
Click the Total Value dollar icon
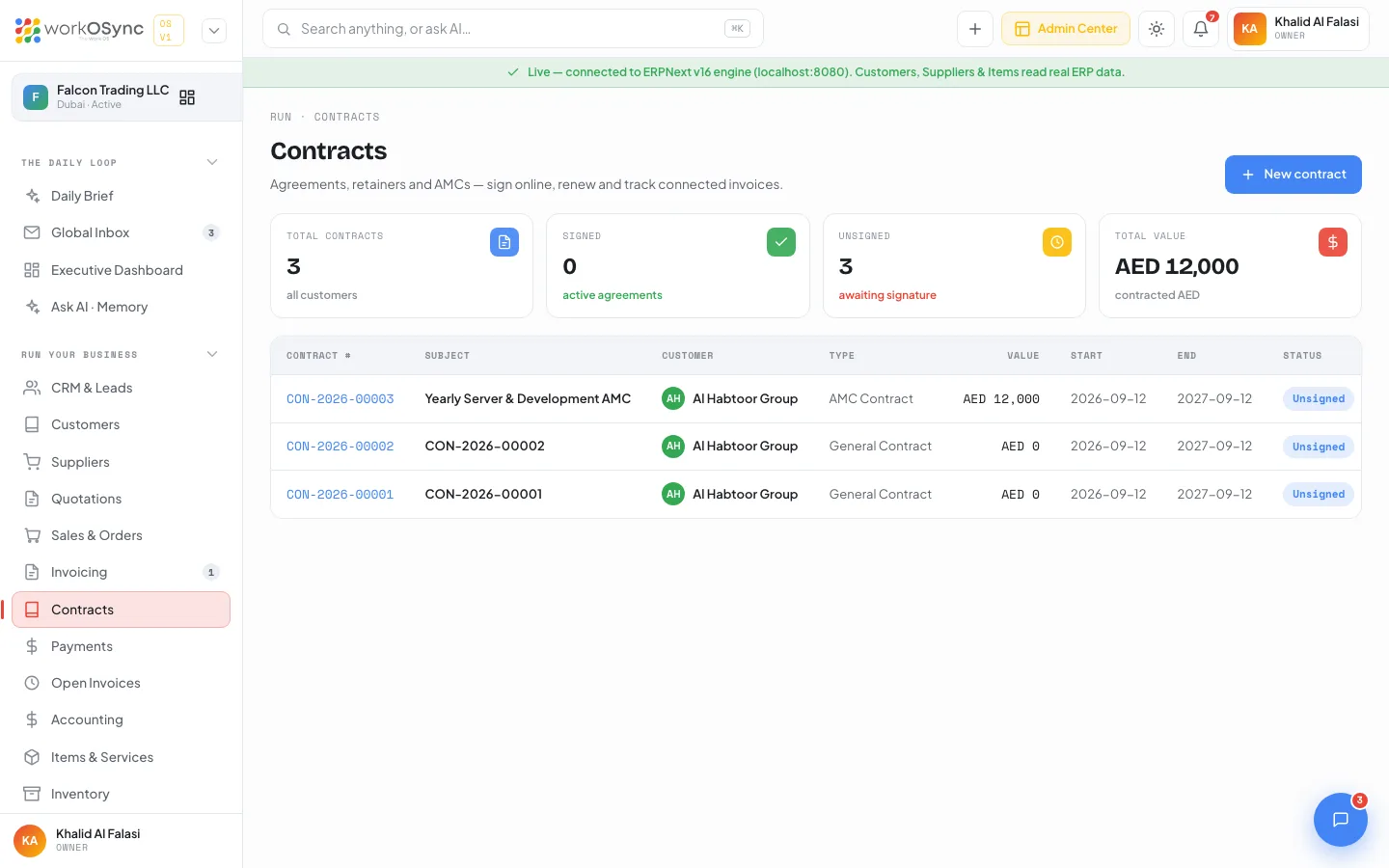pyautogui.click(x=1333, y=242)
